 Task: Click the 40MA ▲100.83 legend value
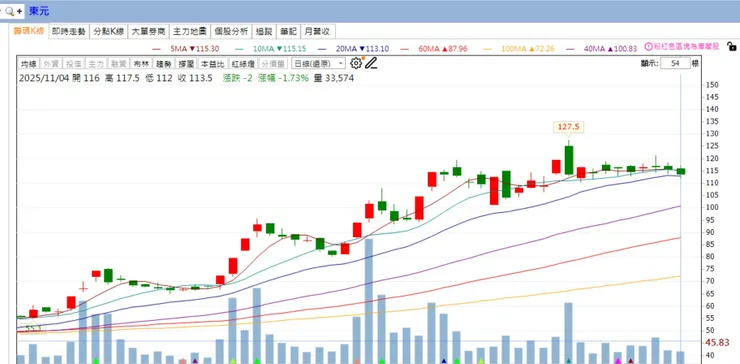click(611, 49)
